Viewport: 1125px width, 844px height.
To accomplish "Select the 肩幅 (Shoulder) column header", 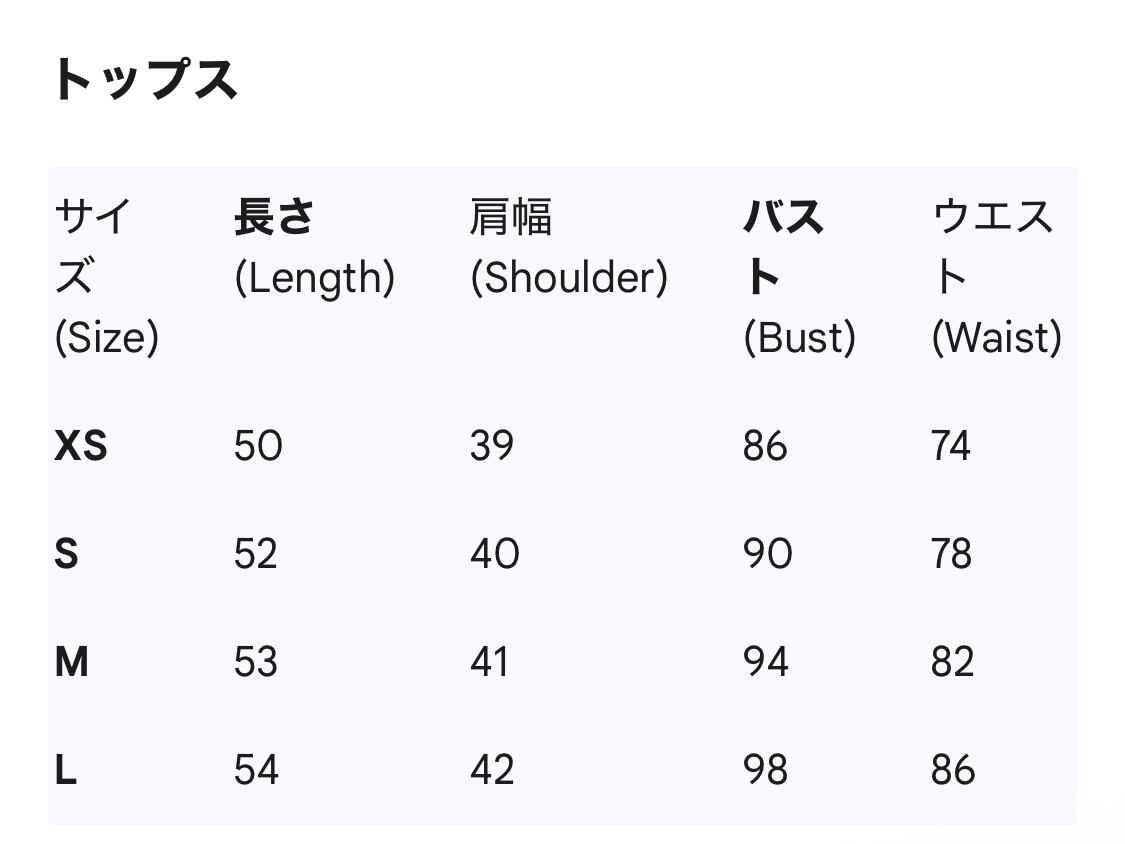I will tap(568, 247).
